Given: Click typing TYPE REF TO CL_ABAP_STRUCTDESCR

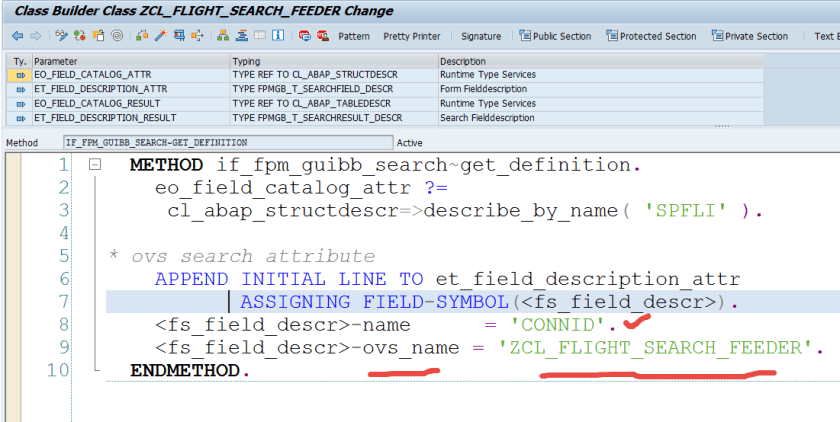Looking at the screenshot, I should (x=315, y=74).
